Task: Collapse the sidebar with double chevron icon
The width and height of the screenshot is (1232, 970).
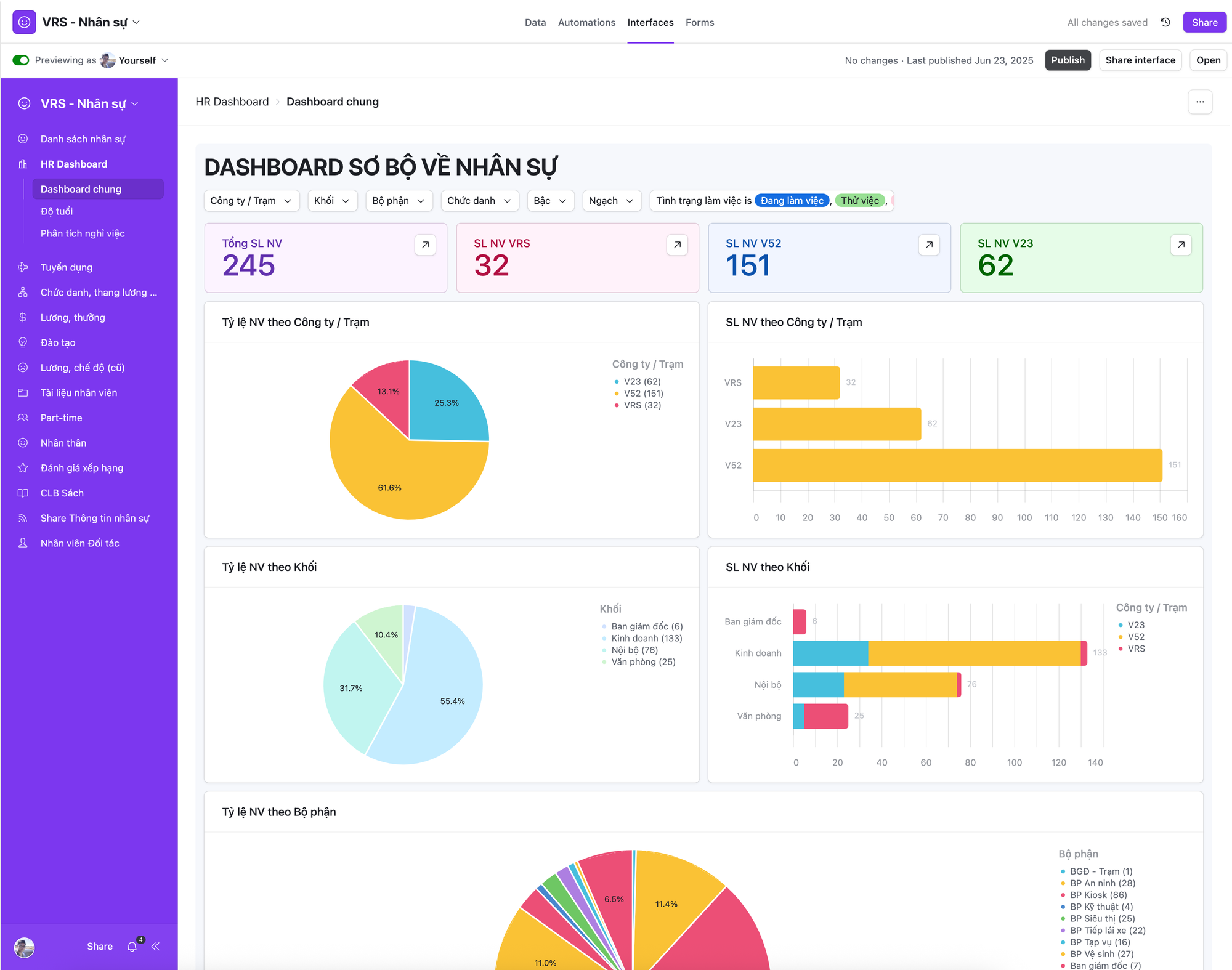Action: (156, 947)
